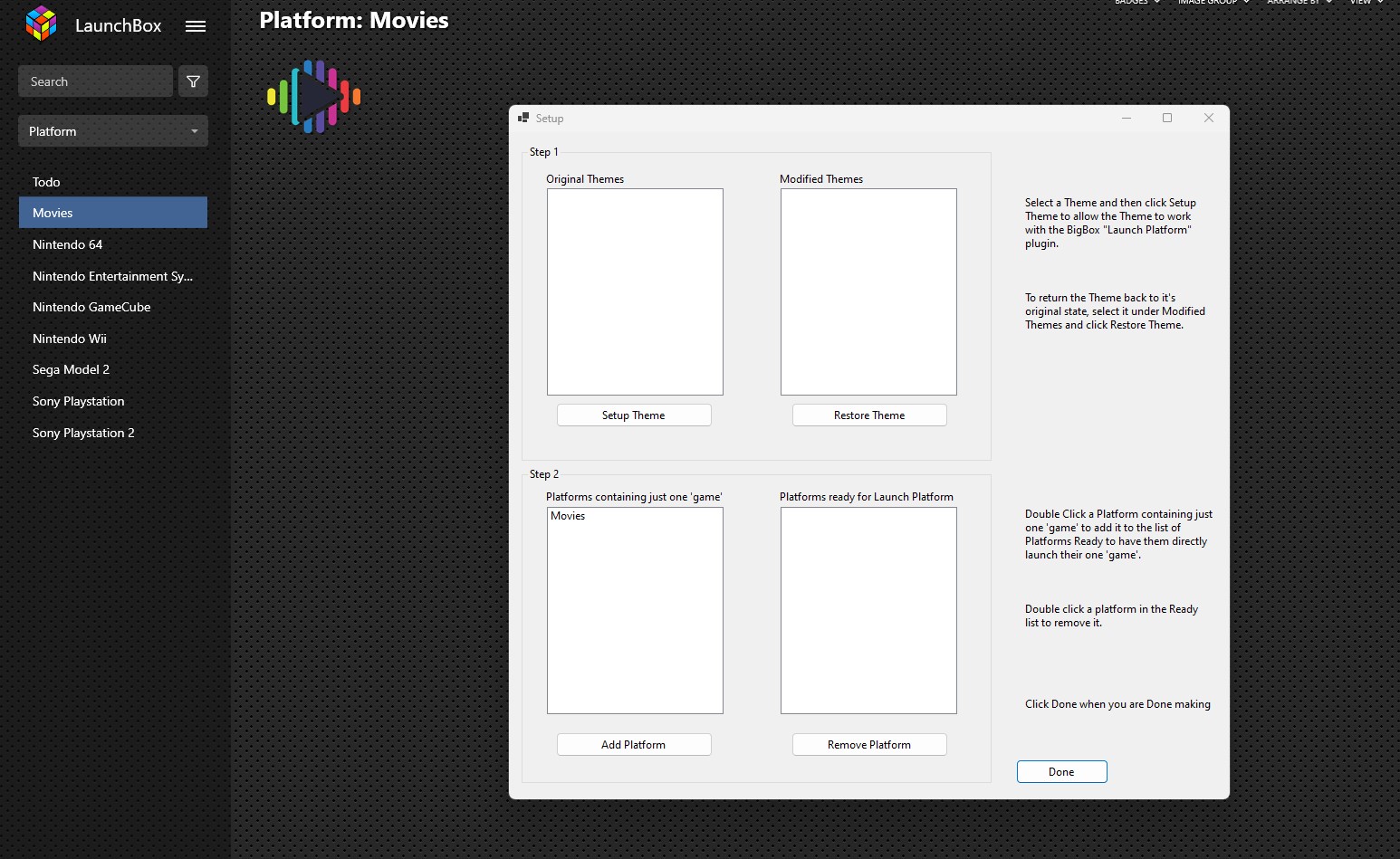The image size is (1400, 859).
Task: Focus the Search field
Action: pyautogui.click(x=95, y=81)
